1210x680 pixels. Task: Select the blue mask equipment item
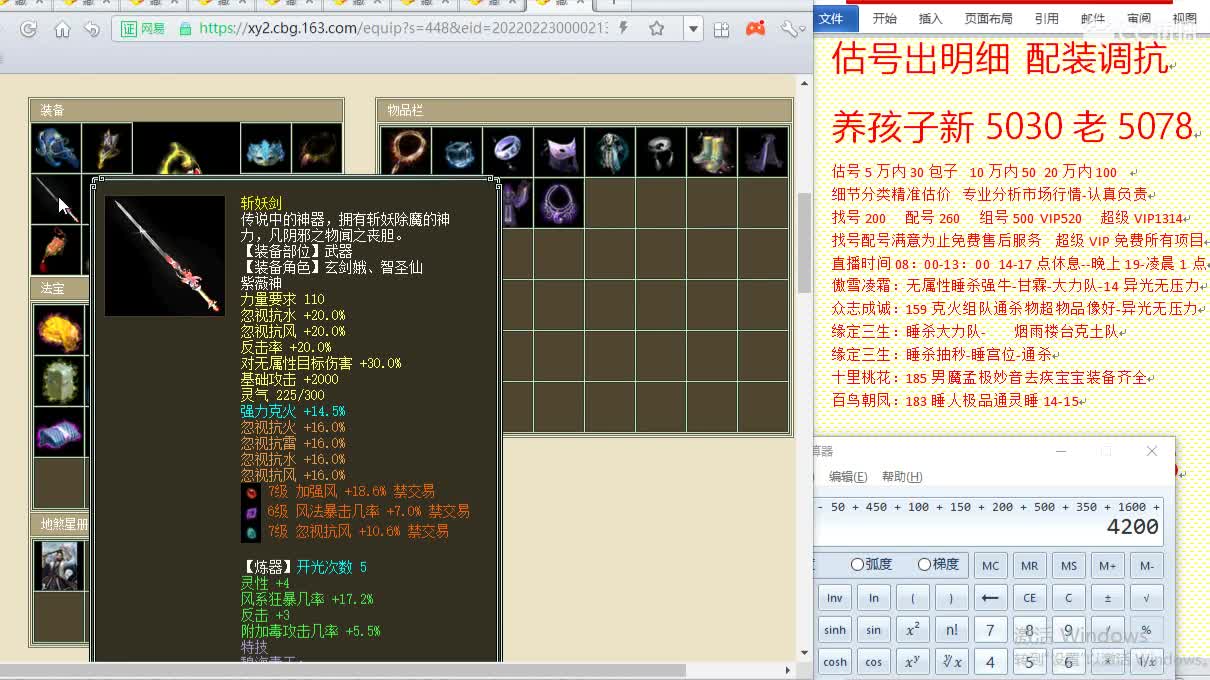[265, 148]
